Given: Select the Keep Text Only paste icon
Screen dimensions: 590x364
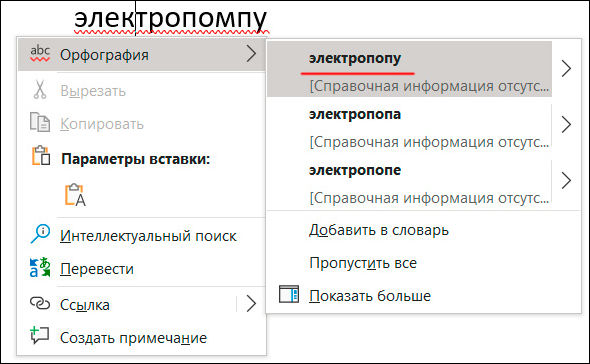Looking at the screenshot, I should pos(75,195).
